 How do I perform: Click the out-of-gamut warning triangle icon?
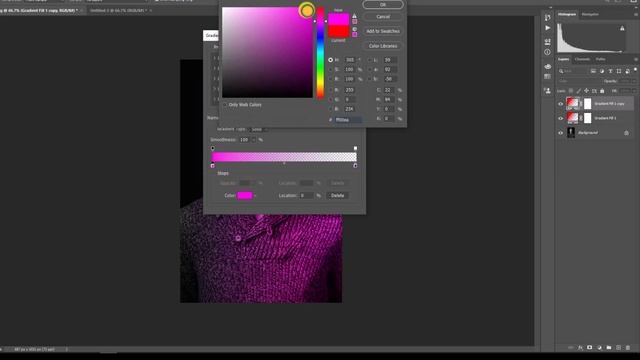point(354,16)
